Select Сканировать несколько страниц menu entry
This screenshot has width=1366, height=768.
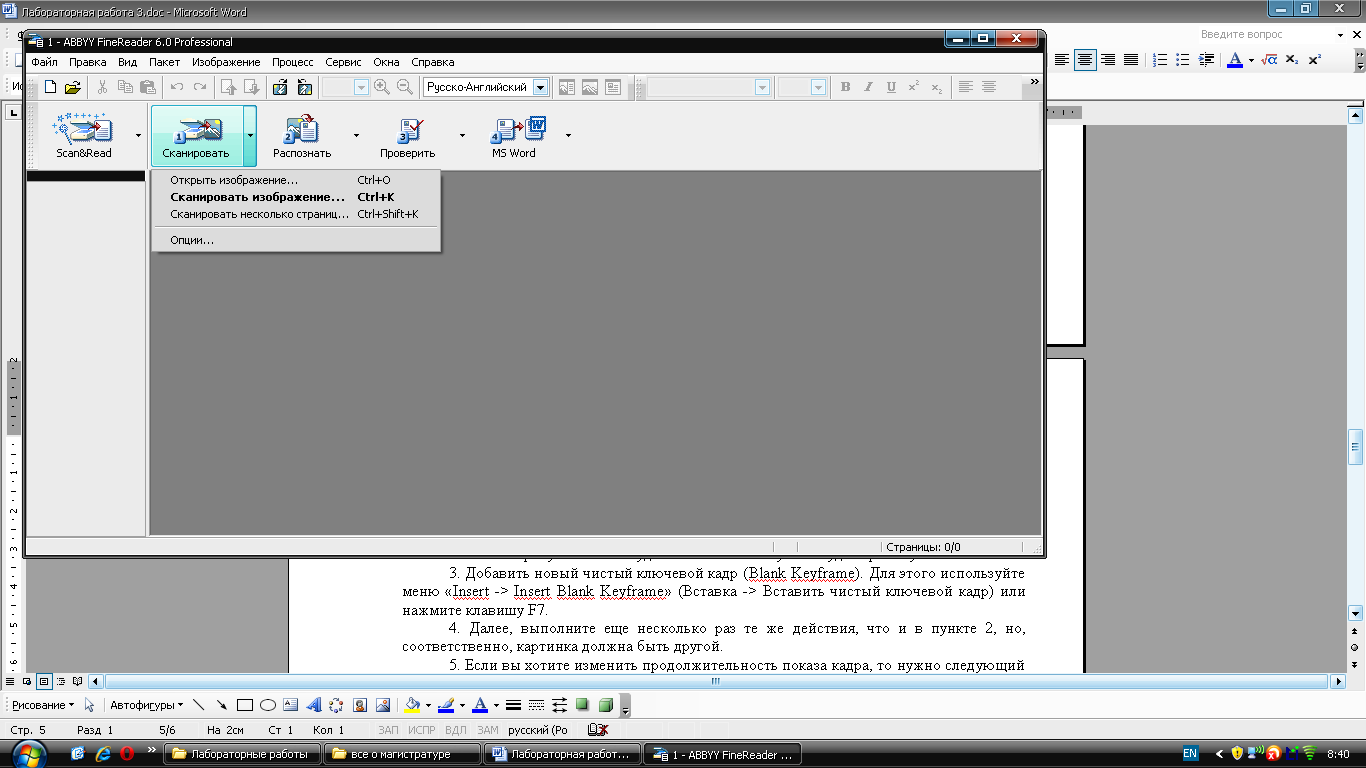(x=296, y=214)
